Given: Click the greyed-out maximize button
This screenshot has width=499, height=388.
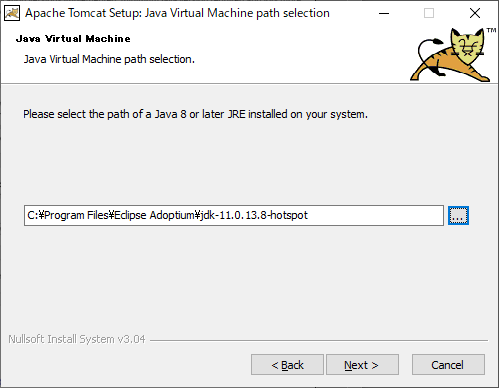Looking at the screenshot, I should tap(429, 13).
